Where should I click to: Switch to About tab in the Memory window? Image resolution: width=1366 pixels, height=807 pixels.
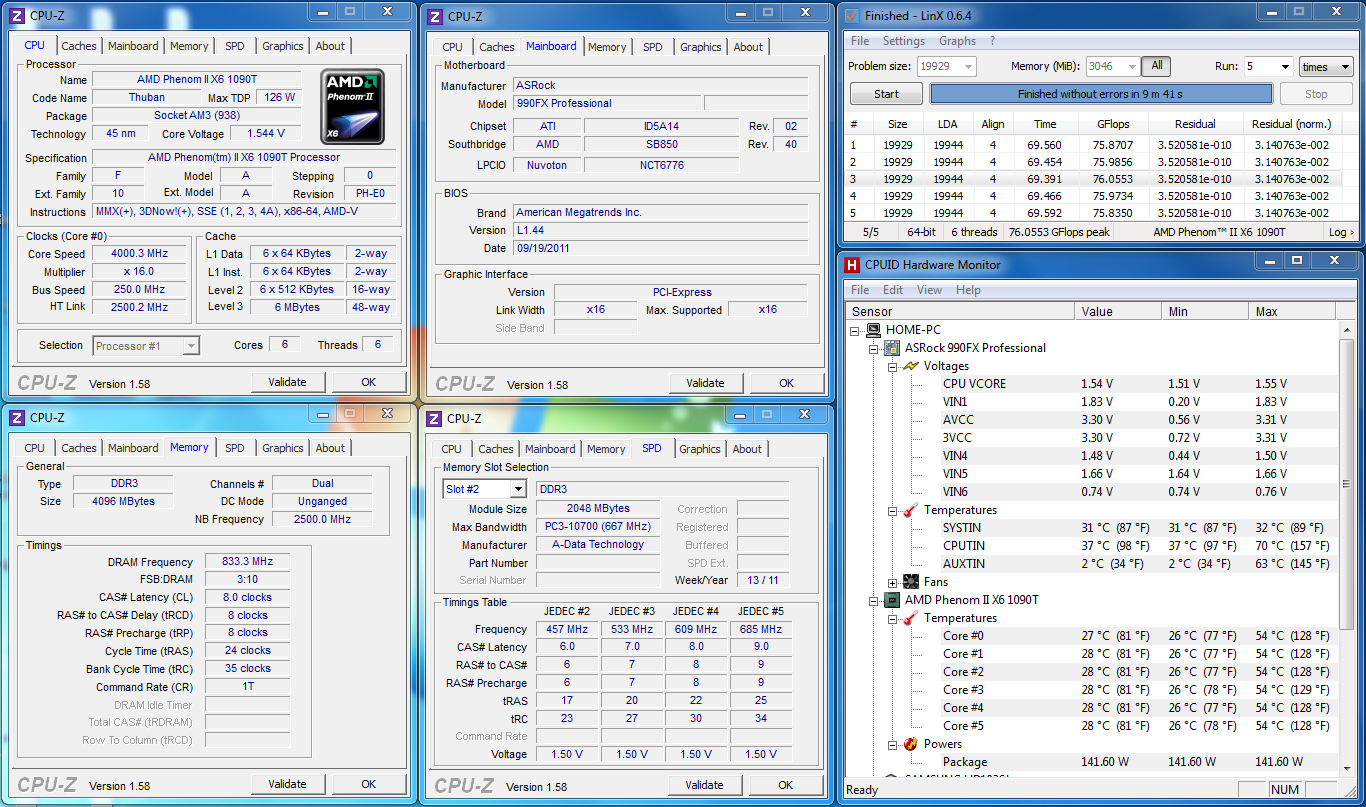330,448
